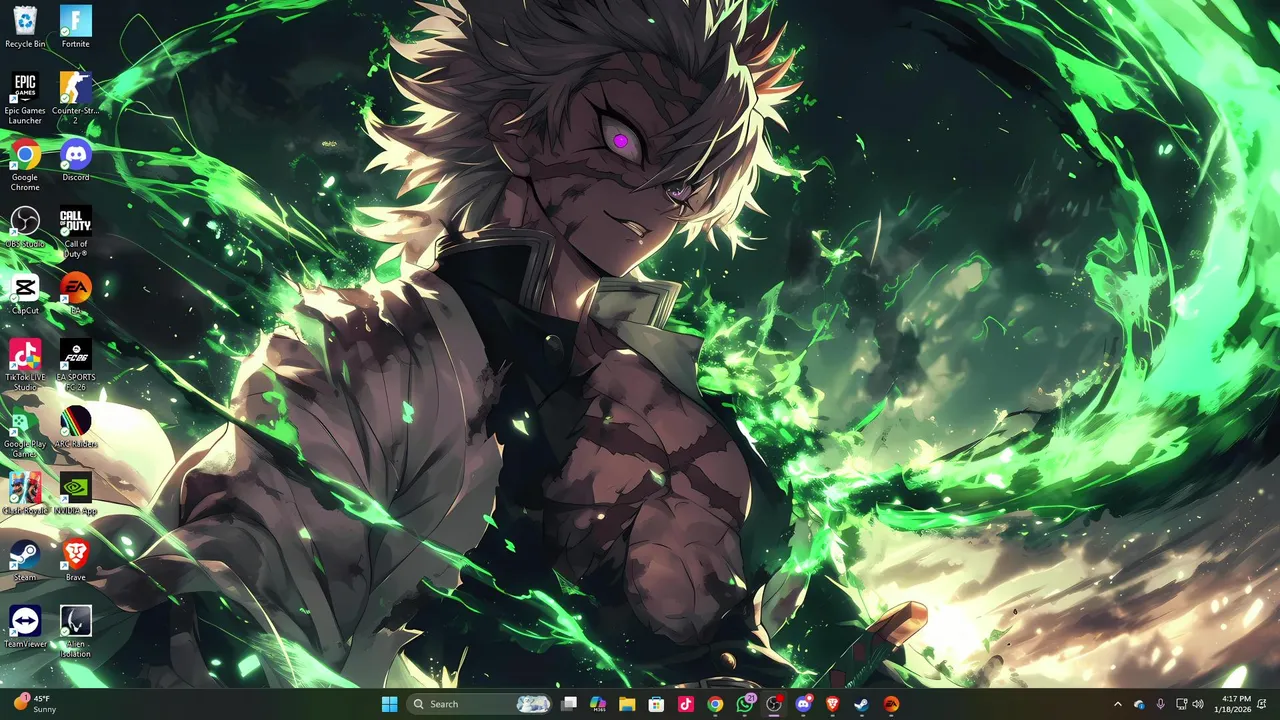Switch to OBS Studio on the taskbar
The width and height of the screenshot is (1280, 720).
click(774, 704)
